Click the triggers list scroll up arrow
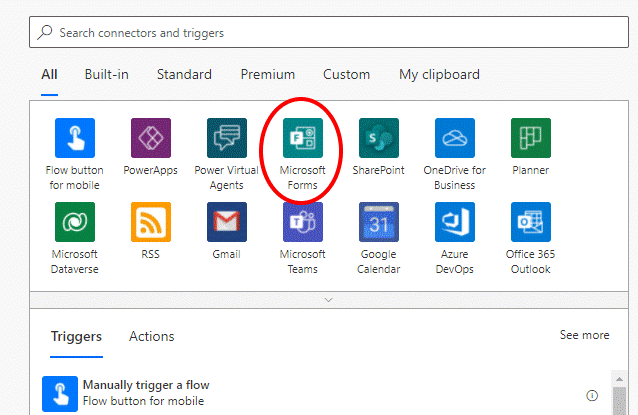The image size is (638, 415). (x=619, y=379)
